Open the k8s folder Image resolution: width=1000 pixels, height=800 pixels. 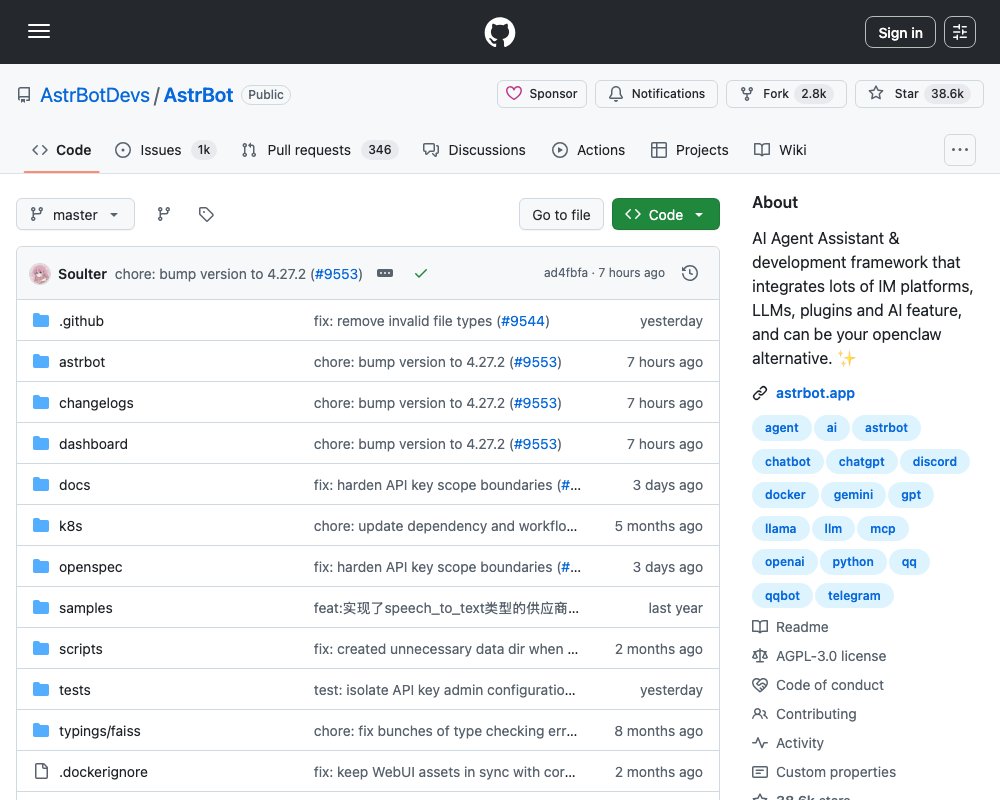(71, 526)
